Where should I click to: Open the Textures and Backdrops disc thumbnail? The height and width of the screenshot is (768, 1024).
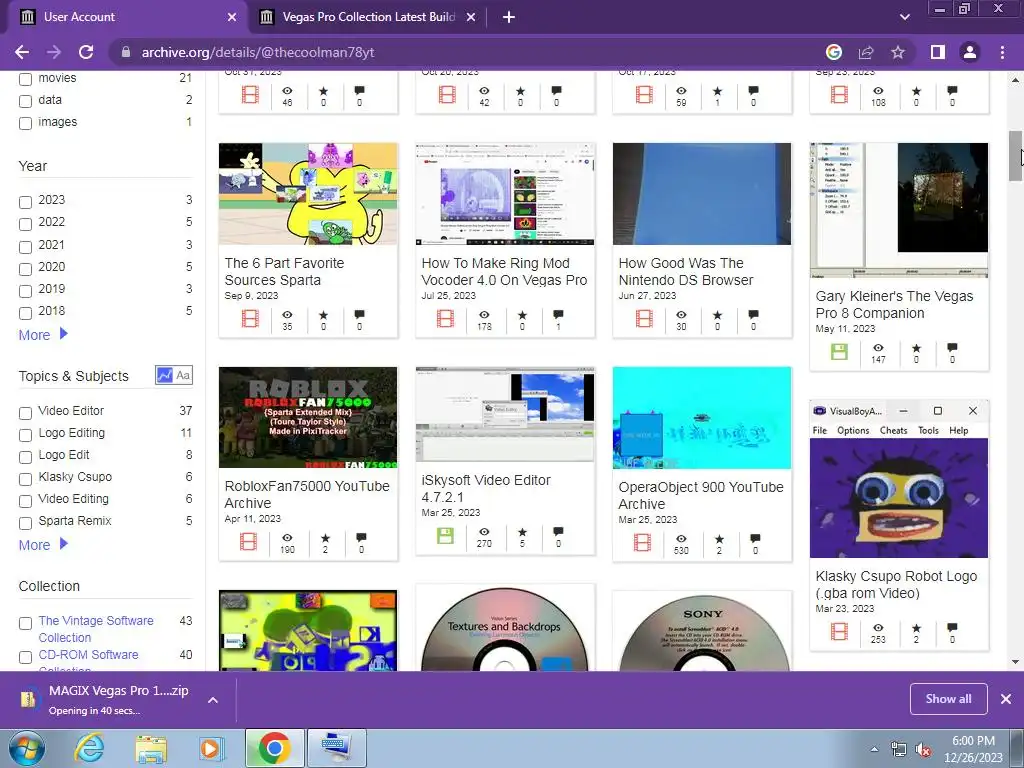505,629
